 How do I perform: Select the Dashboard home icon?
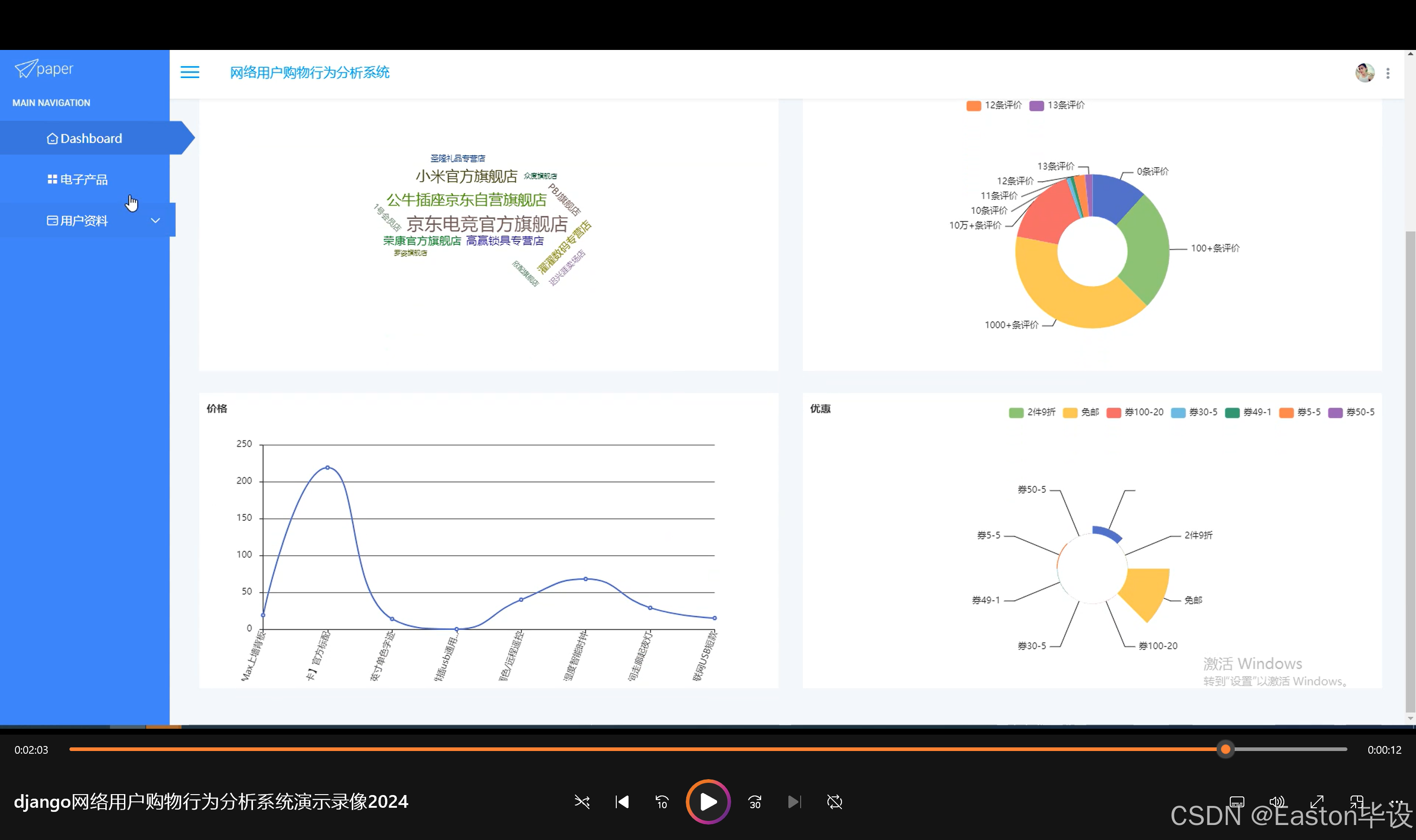tap(52, 138)
